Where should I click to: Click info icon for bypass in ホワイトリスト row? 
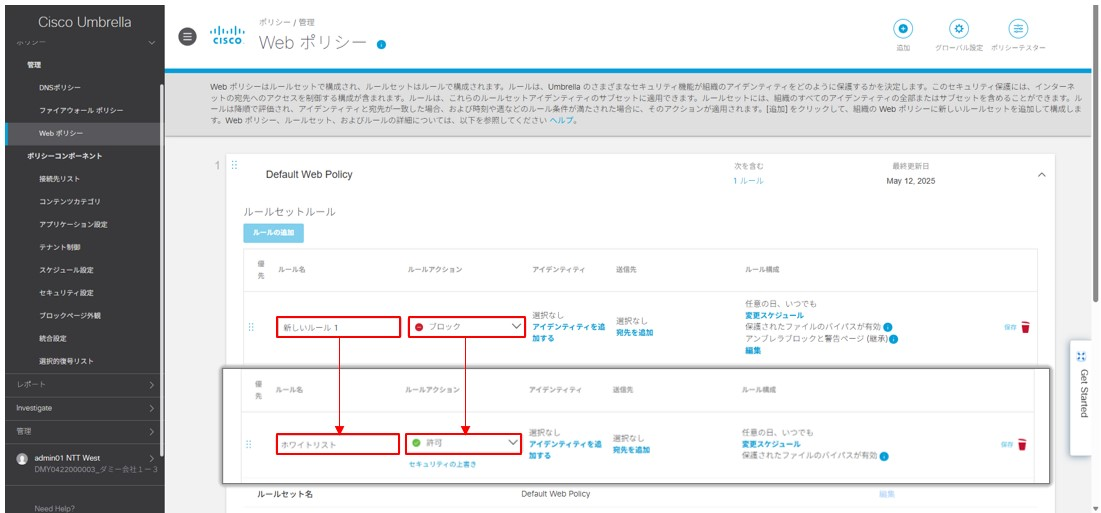click(883, 456)
